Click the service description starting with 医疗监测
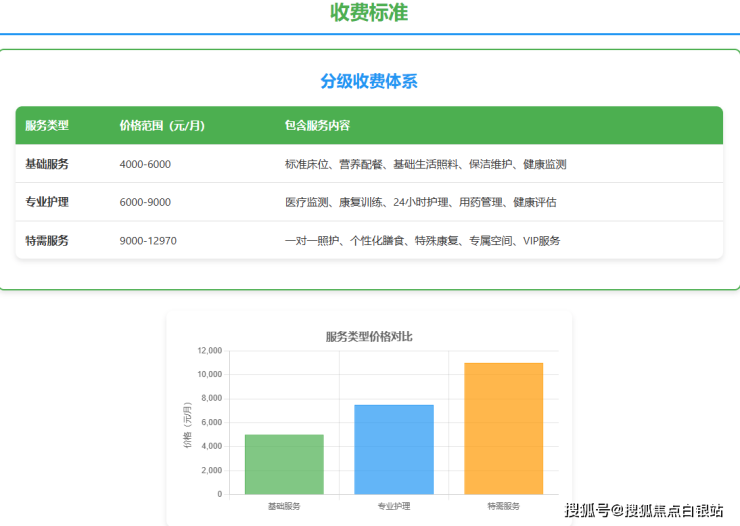The image size is (740, 526). [420, 202]
